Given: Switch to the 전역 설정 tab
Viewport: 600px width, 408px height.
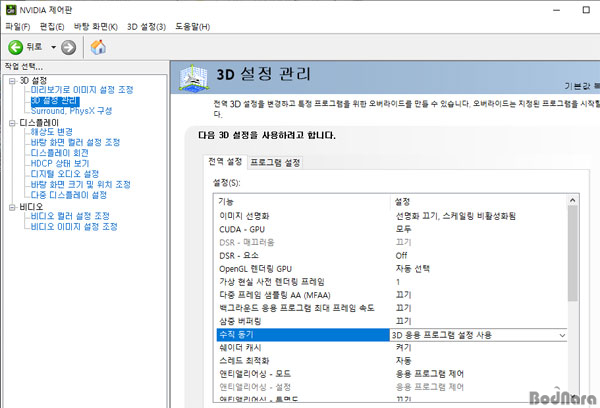Looking at the screenshot, I should (x=225, y=162).
